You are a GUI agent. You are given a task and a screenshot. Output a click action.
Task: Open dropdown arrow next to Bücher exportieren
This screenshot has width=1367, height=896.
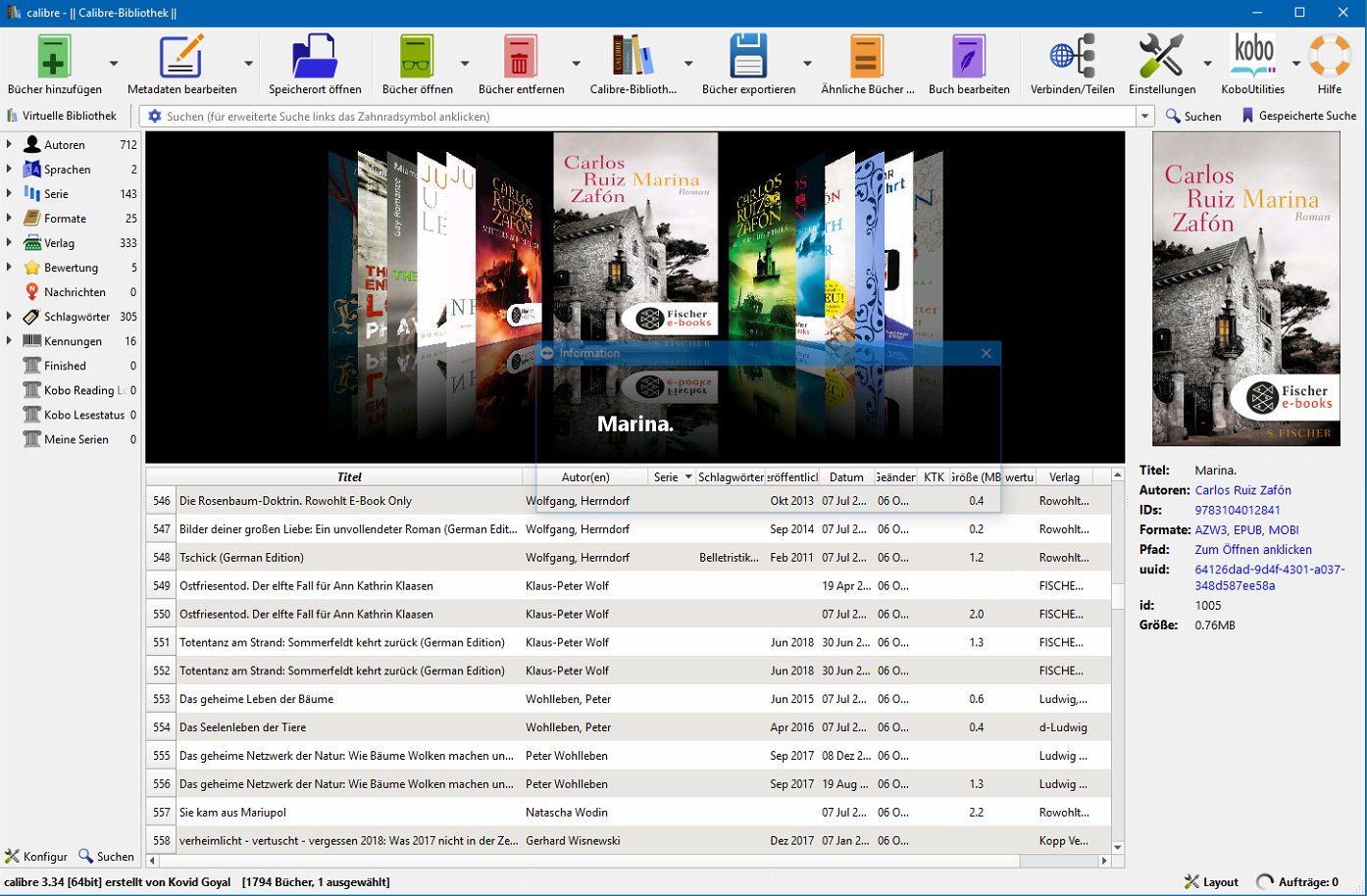point(807,64)
